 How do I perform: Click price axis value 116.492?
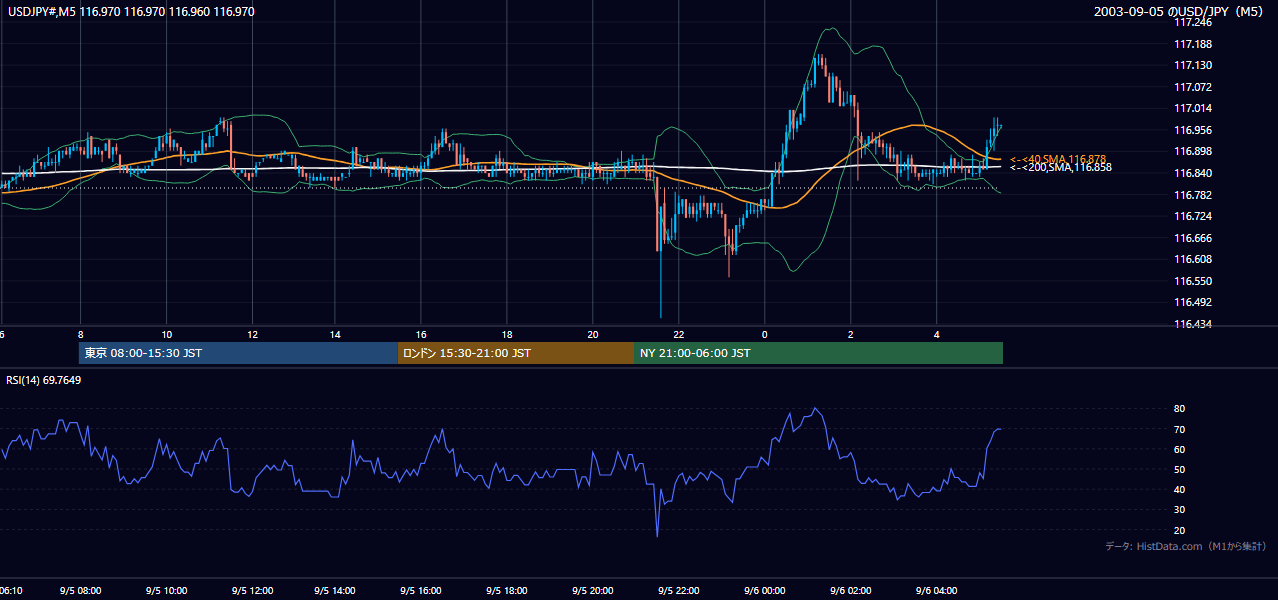pyautogui.click(x=1193, y=302)
